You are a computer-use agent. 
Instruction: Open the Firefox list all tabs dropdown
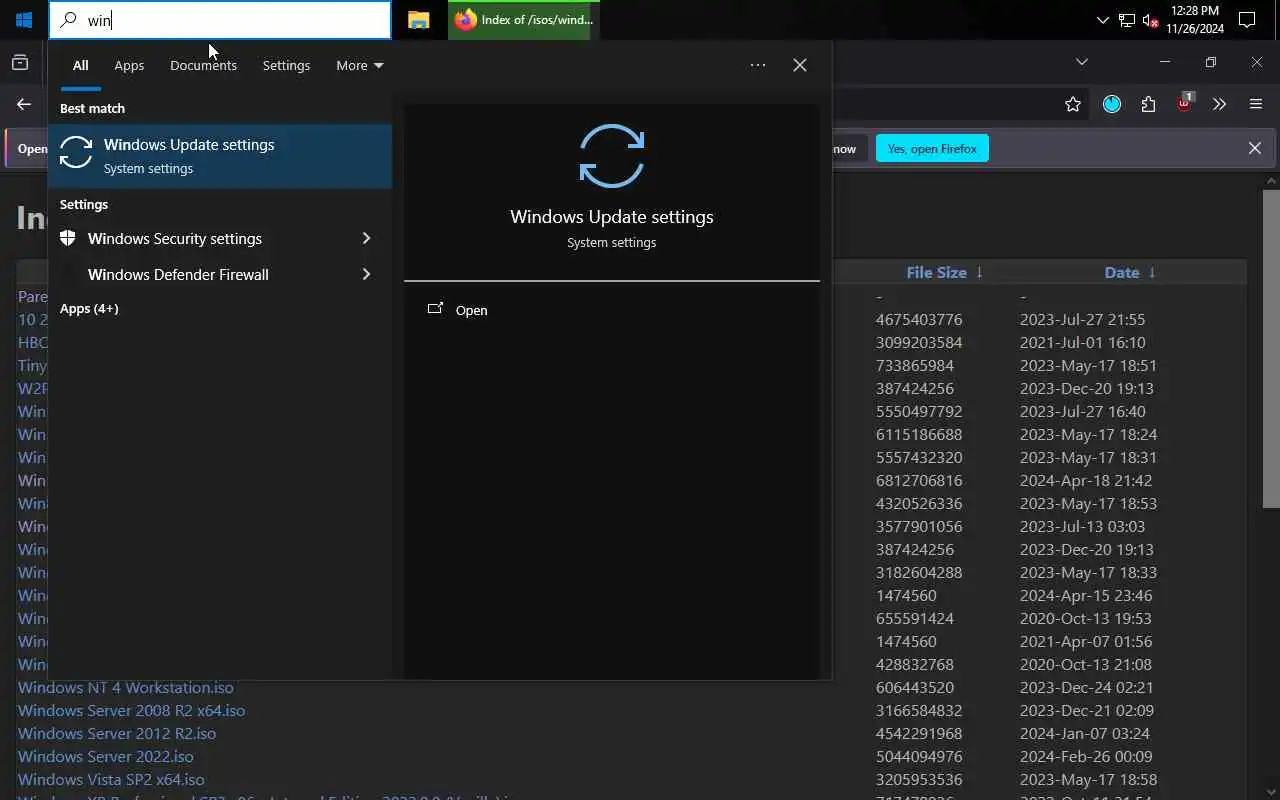tap(1081, 62)
